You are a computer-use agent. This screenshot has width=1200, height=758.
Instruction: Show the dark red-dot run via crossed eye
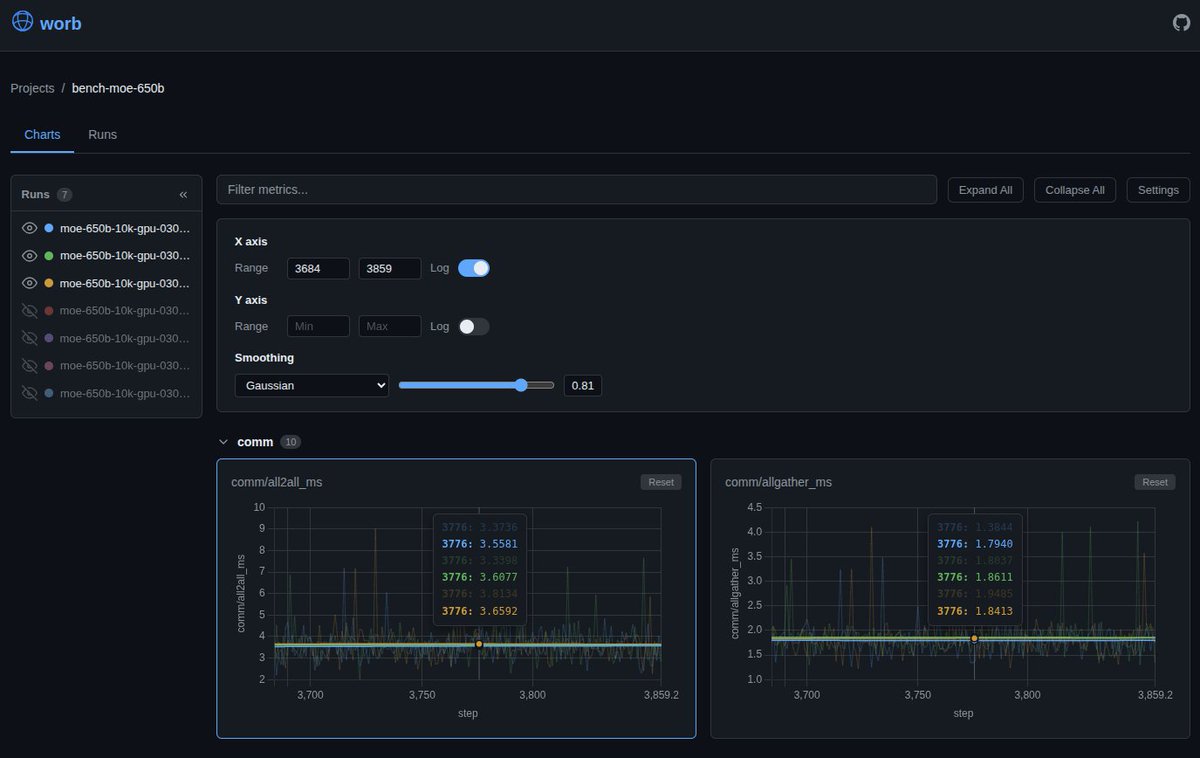30,311
